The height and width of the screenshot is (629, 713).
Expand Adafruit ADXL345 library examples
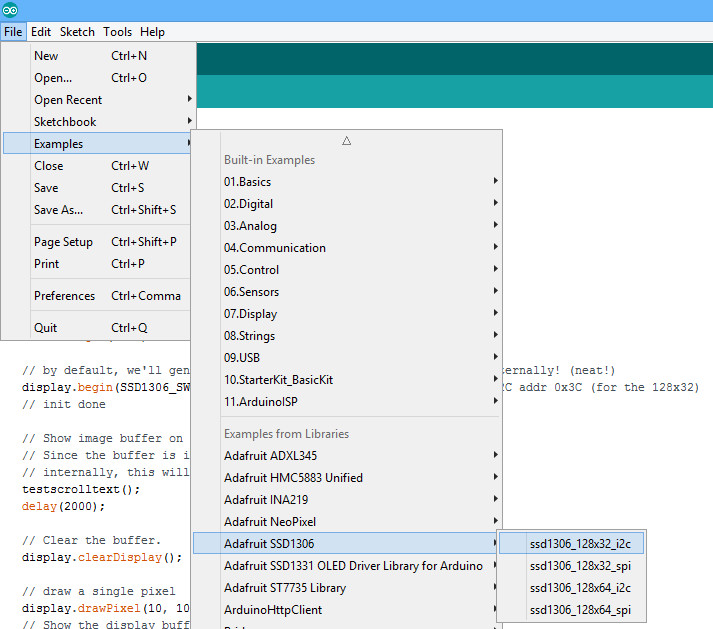coord(347,456)
